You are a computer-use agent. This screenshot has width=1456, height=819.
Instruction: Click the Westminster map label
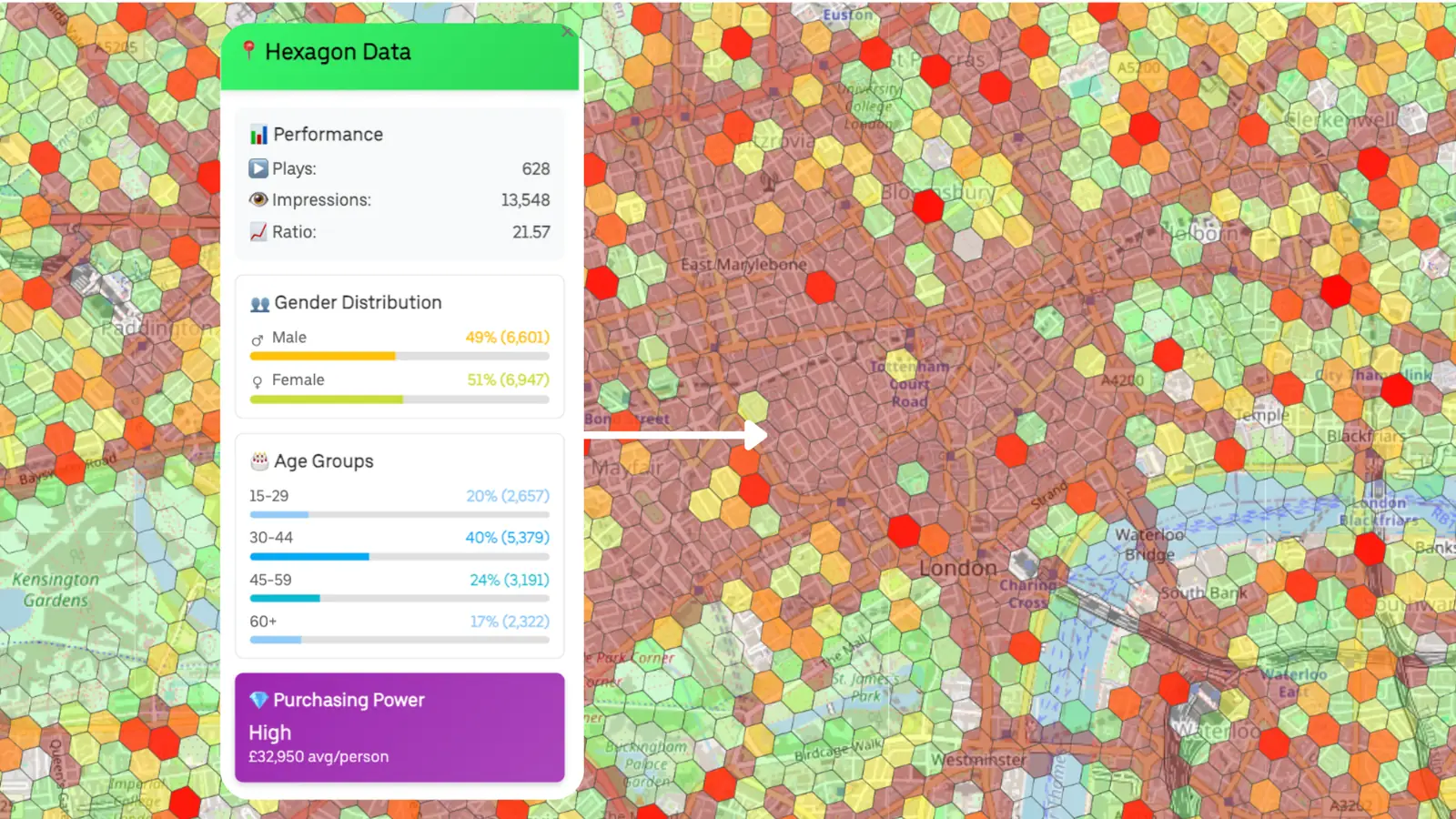(x=978, y=759)
